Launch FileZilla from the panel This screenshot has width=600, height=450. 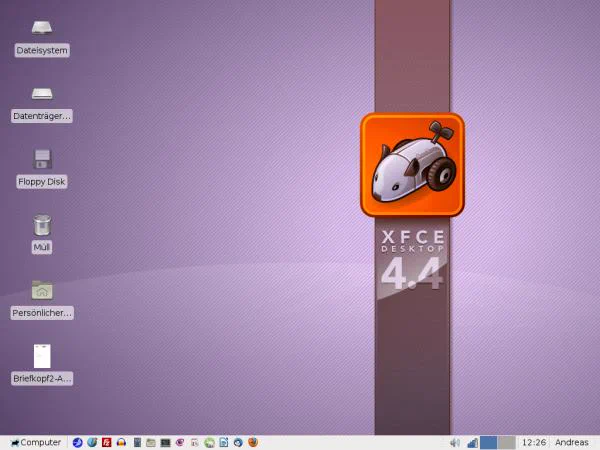[x=107, y=442]
